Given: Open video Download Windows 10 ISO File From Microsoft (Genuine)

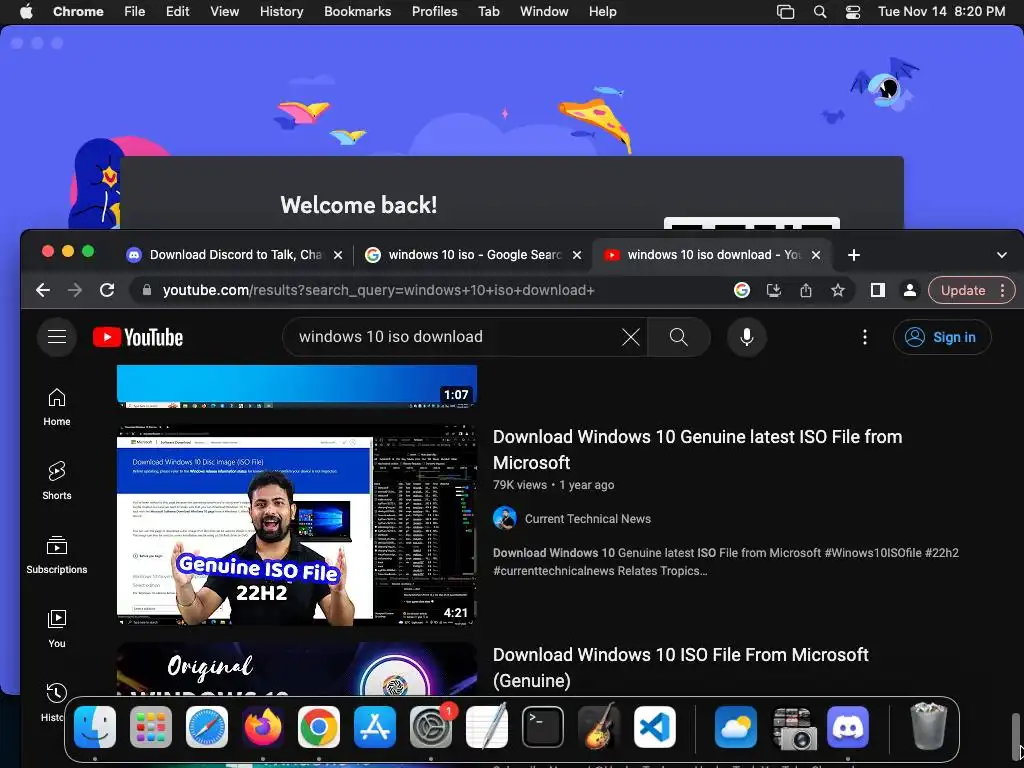Looking at the screenshot, I should [680, 667].
